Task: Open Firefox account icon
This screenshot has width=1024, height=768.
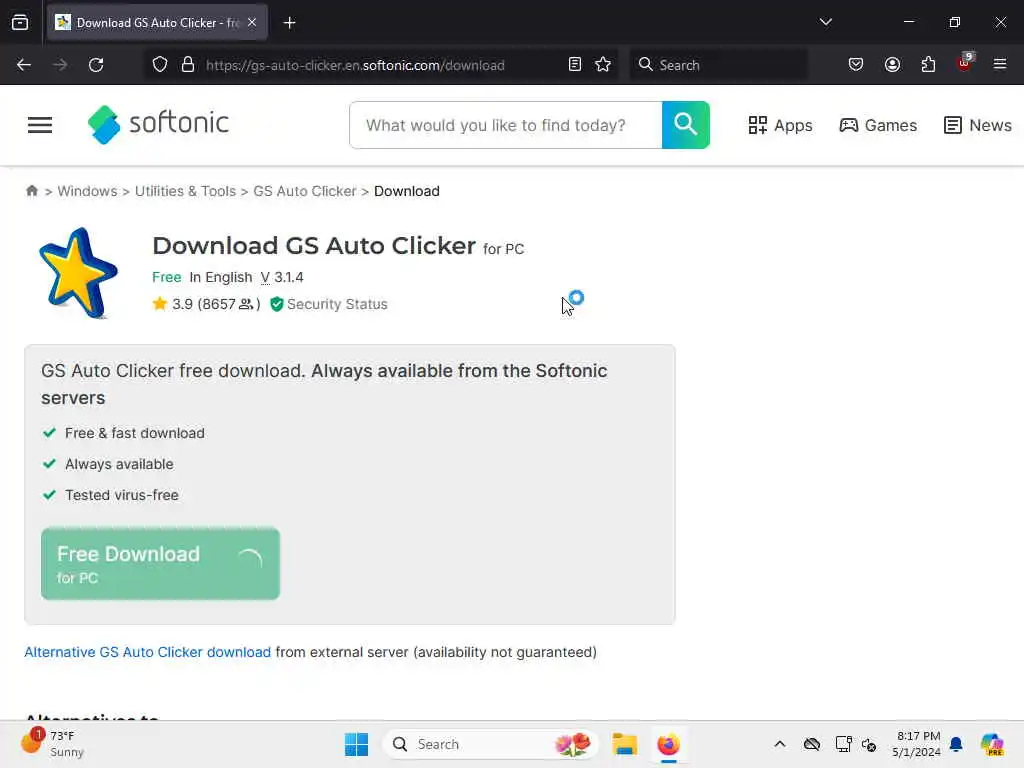Action: (892, 65)
